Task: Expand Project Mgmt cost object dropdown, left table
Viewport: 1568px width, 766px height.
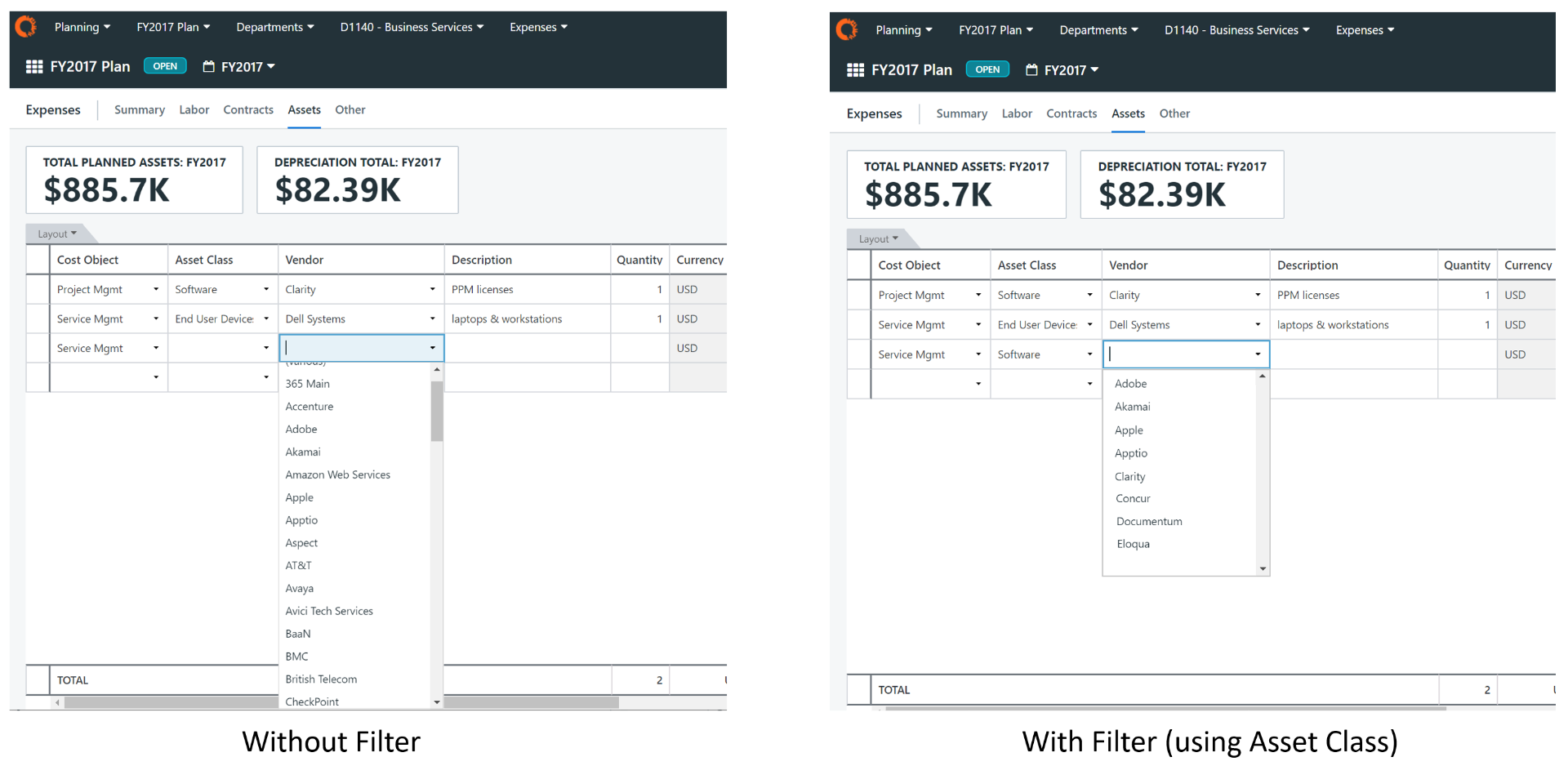Action: click(x=156, y=289)
